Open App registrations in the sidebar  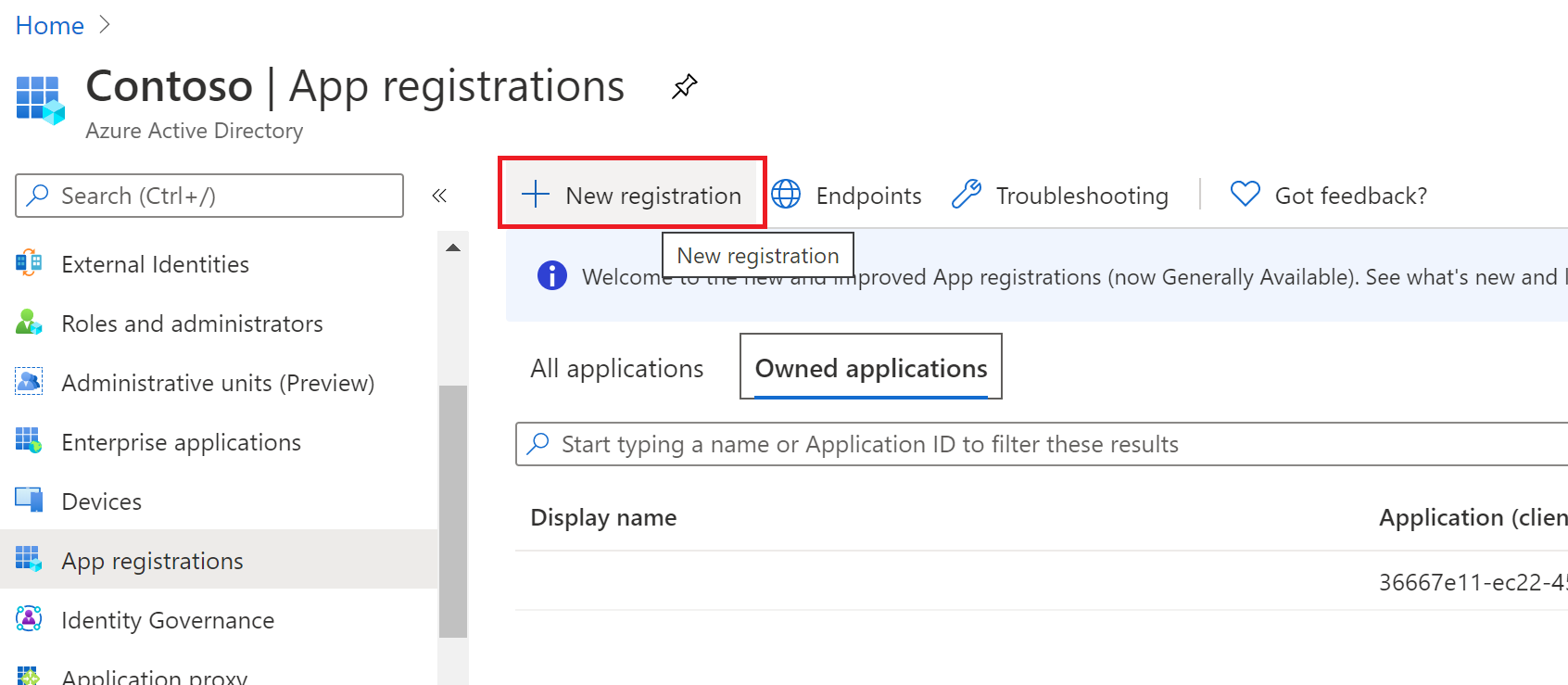(x=153, y=561)
